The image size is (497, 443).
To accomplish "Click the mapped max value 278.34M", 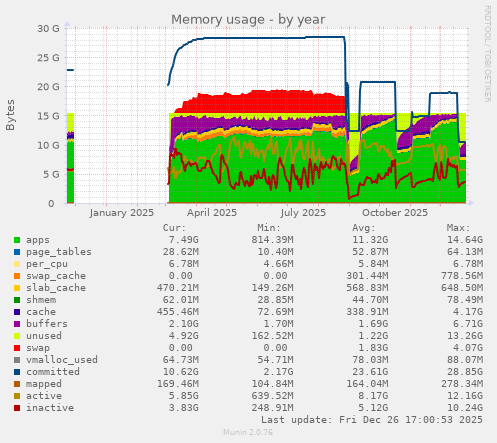I will (462, 384).
